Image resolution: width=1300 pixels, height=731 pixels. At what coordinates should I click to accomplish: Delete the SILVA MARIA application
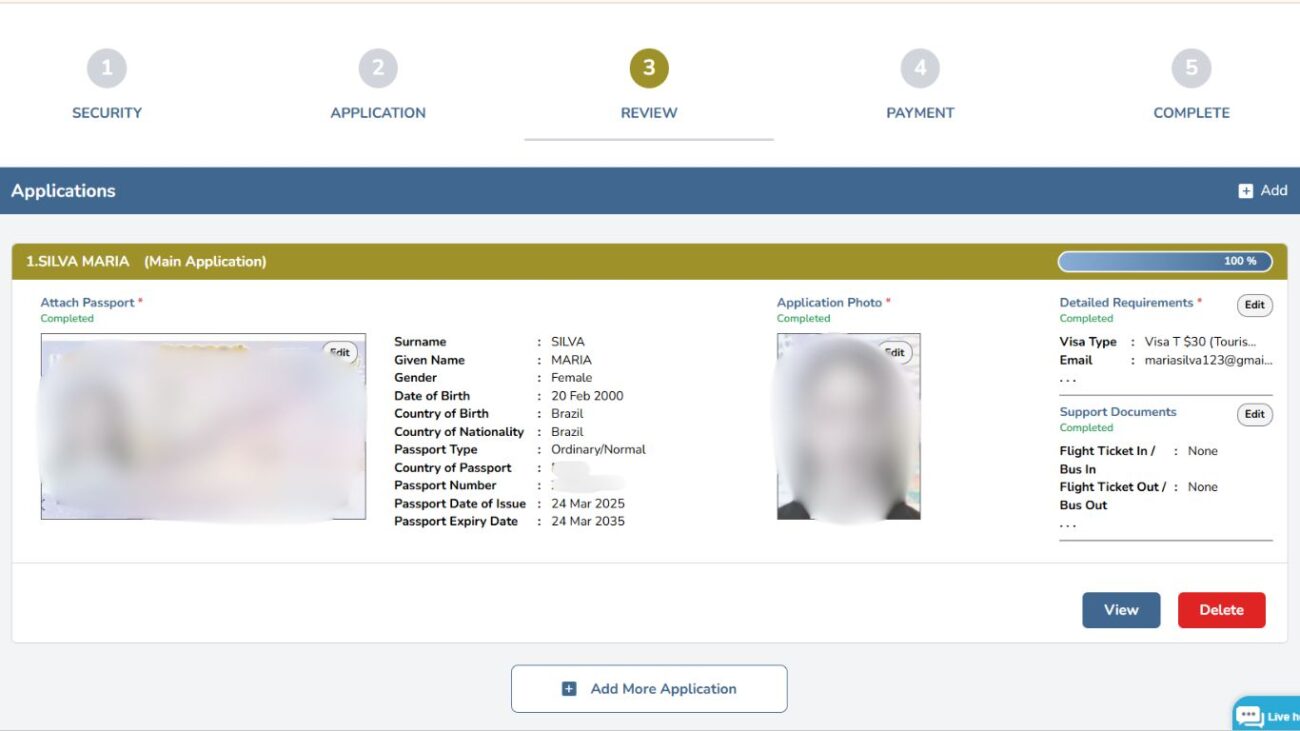coord(1221,609)
